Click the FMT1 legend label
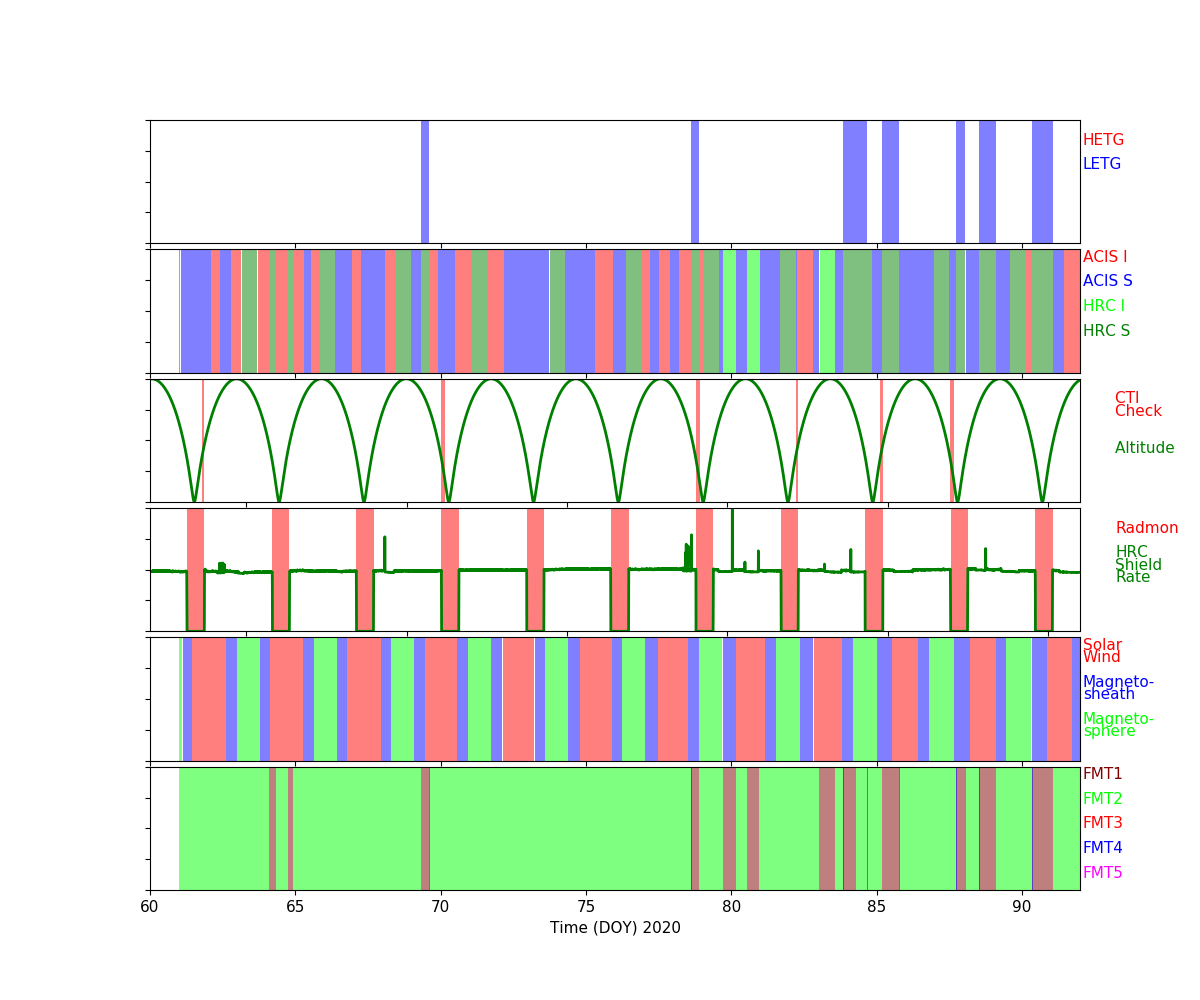This screenshot has width=1200, height=1000. [1102, 774]
